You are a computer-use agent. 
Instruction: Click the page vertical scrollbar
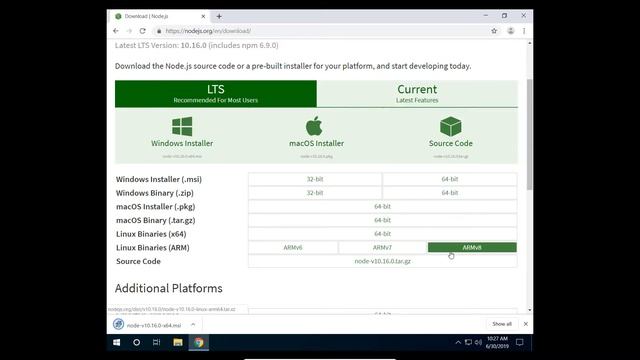pos(529,135)
